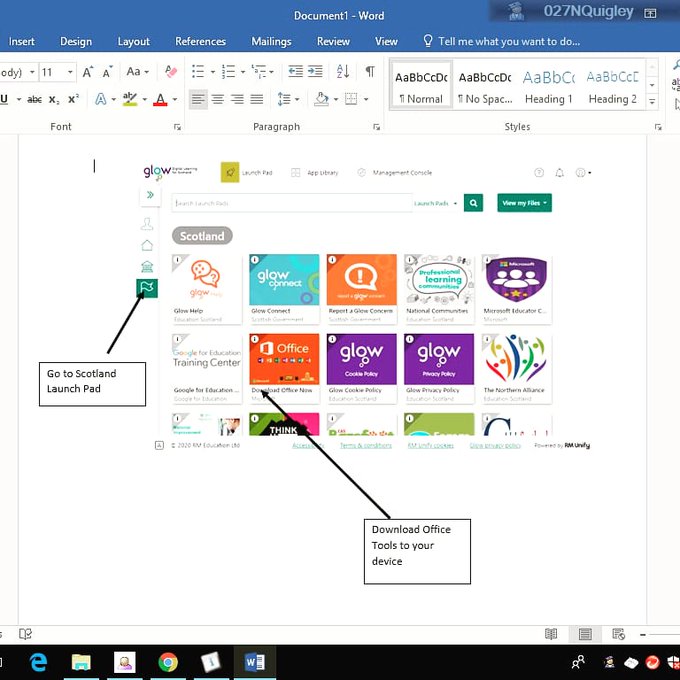Apply the No Spacing style
The height and width of the screenshot is (680, 680).
pyautogui.click(x=485, y=85)
